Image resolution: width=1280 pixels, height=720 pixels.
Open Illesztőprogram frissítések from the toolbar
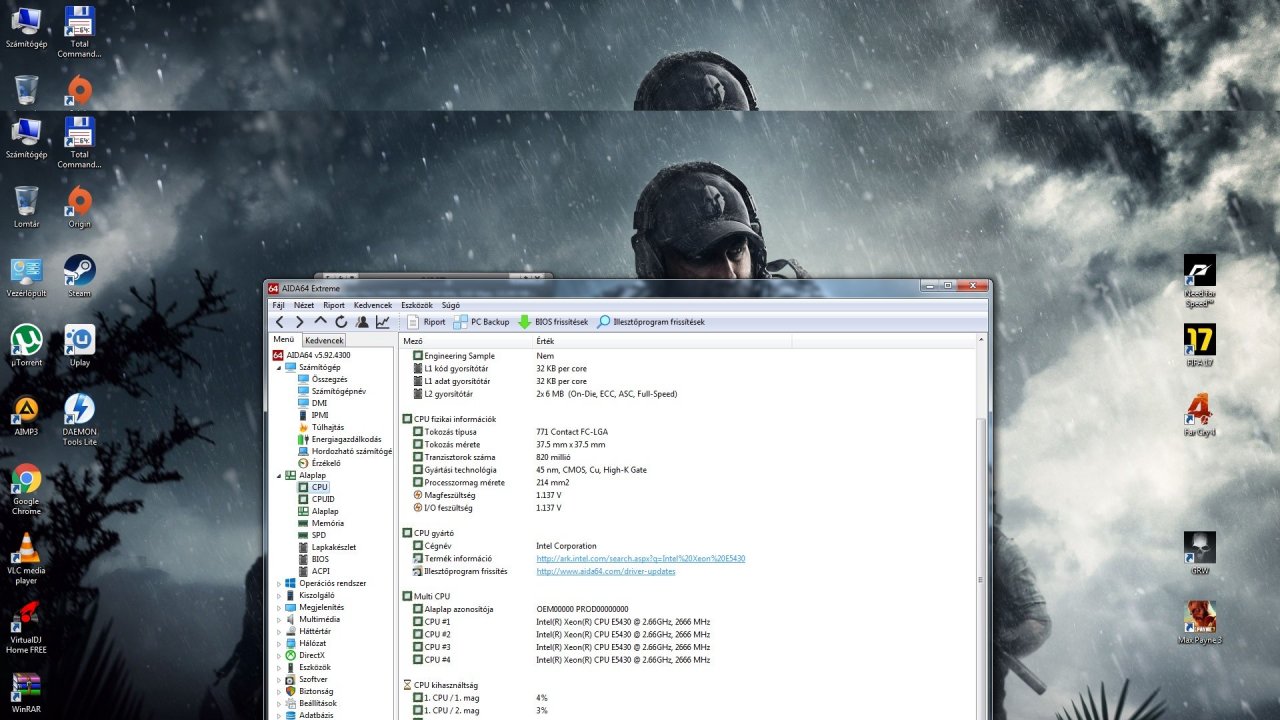point(651,322)
